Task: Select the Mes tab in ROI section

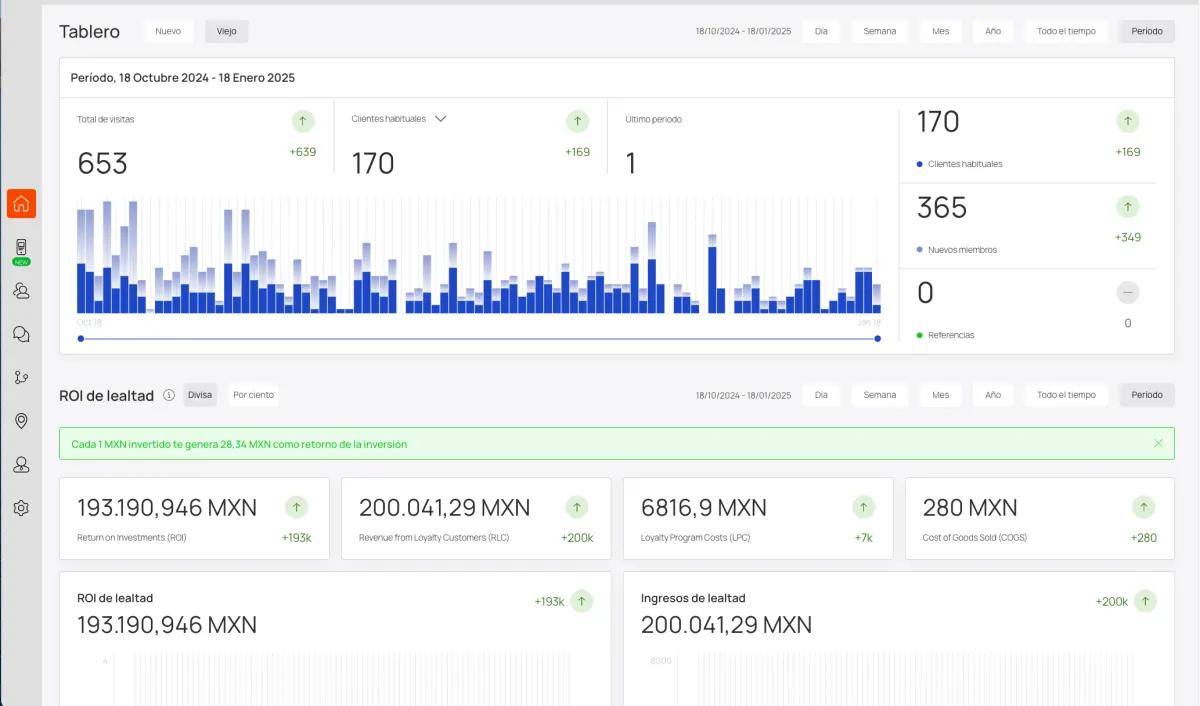Action: pyautogui.click(x=940, y=395)
